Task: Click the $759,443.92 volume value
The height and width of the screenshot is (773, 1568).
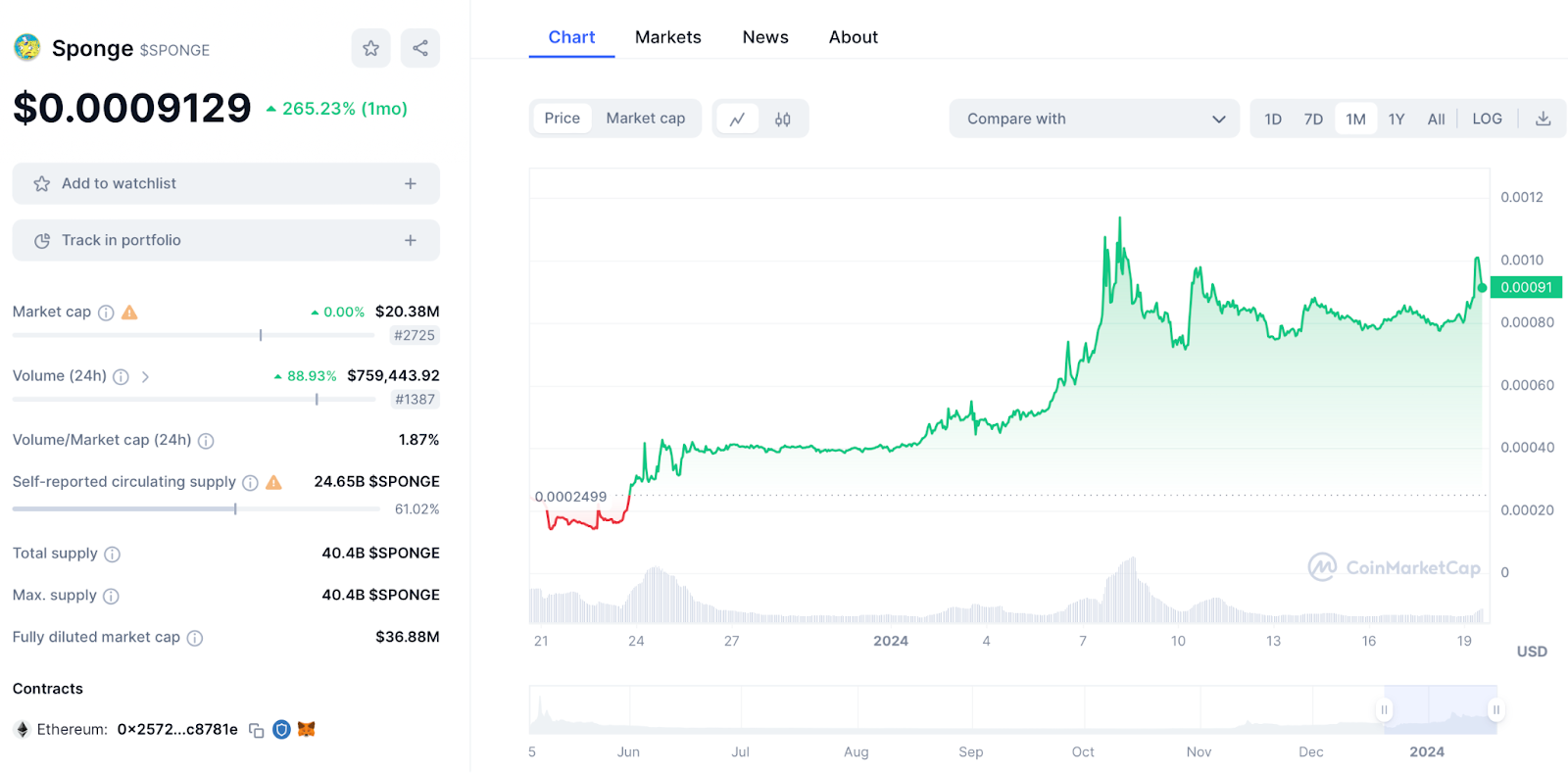Action: point(393,375)
